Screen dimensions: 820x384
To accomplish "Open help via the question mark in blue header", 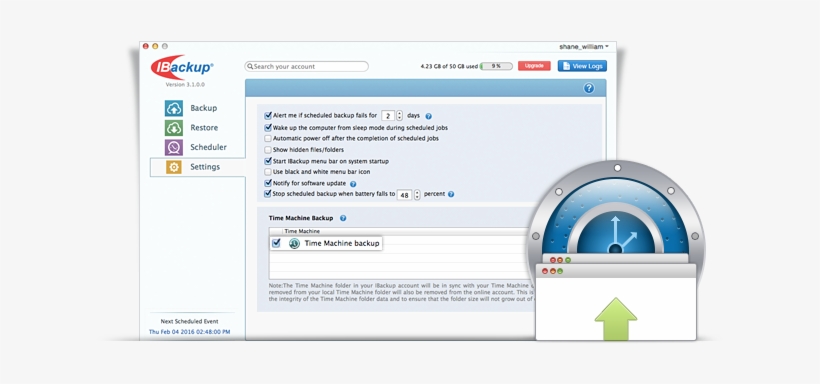I will point(589,88).
